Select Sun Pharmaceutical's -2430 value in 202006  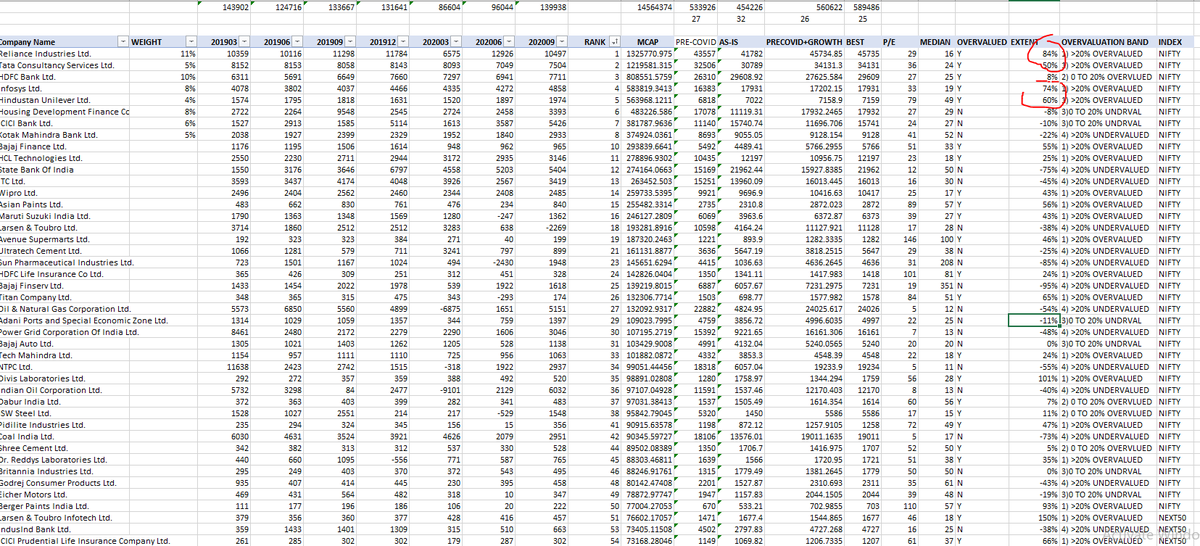coord(491,263)
